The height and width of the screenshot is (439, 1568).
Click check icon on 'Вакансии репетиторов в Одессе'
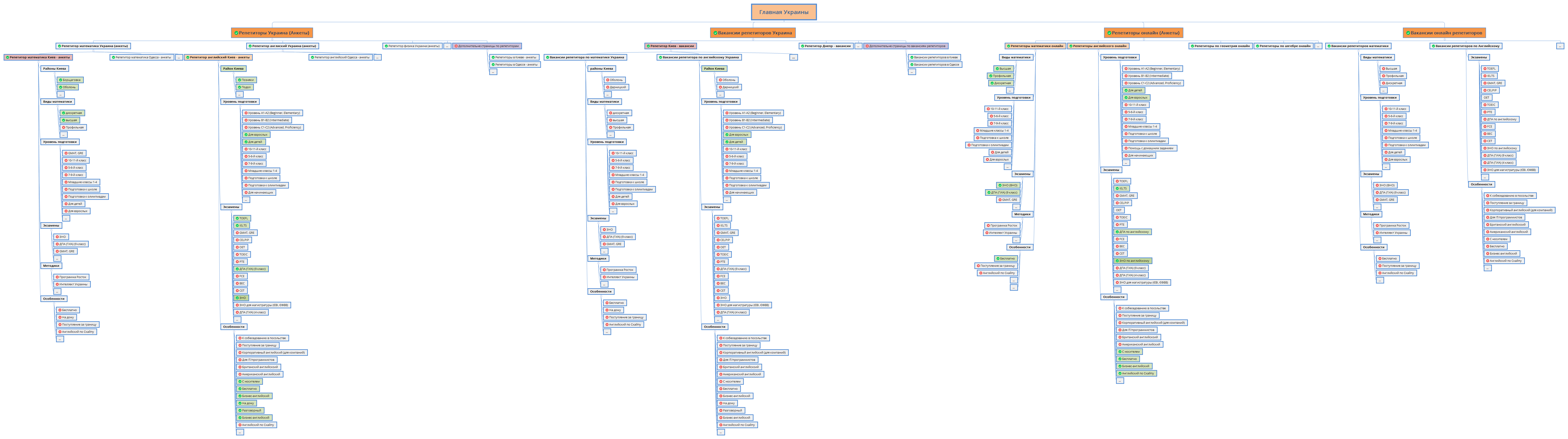coord(912,65)
